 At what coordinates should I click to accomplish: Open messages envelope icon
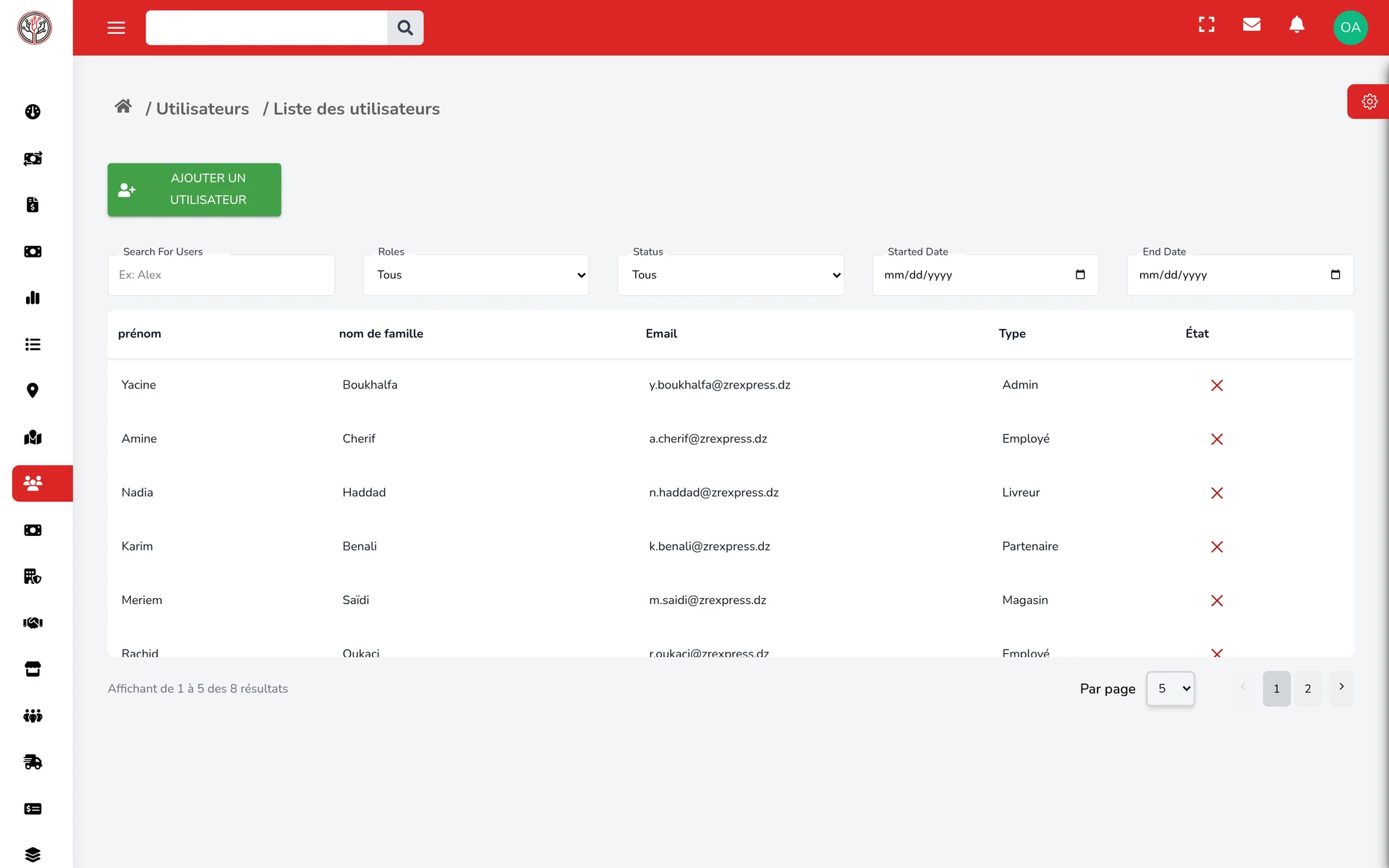pos(1252,25)
